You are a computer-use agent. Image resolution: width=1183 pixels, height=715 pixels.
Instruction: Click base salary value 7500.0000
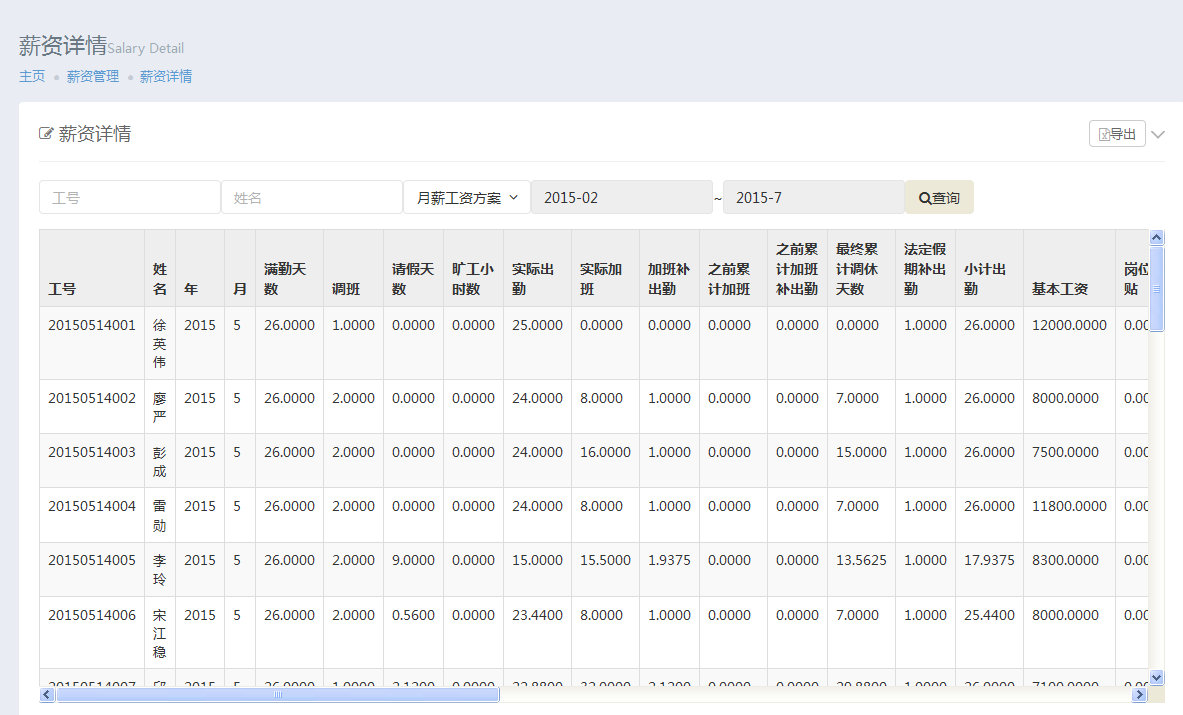[x=1065, y=453]
